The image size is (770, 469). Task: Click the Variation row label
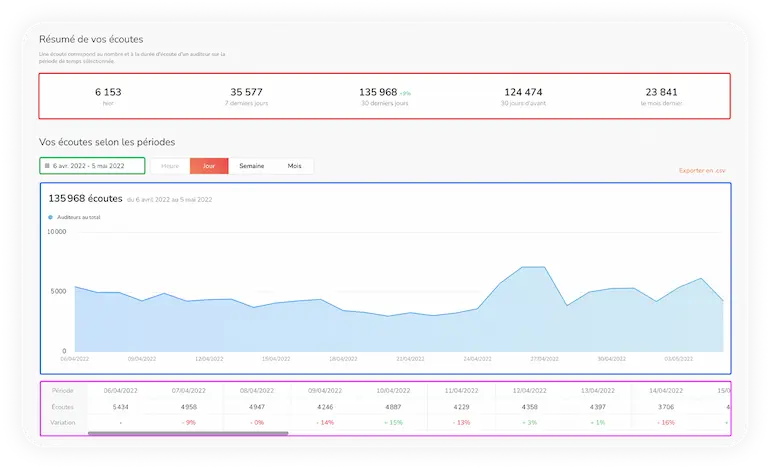point(63,423)
